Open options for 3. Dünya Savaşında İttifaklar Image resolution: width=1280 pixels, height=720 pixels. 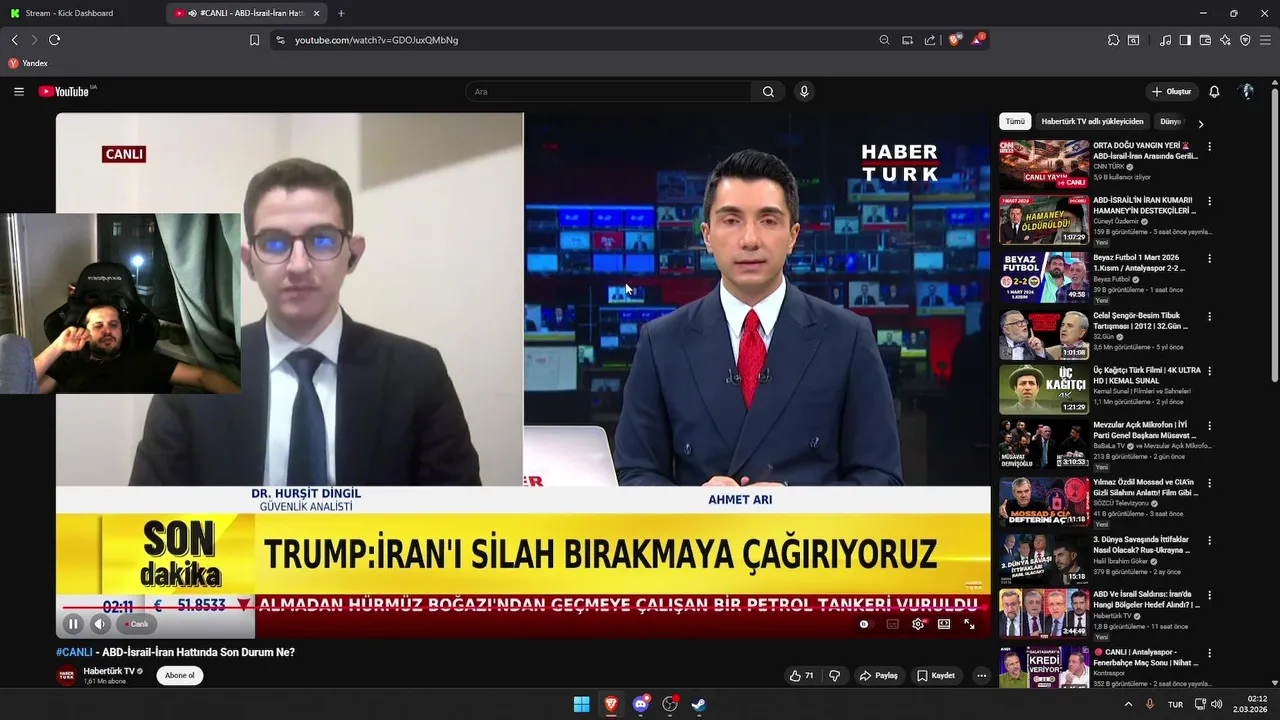[1209, 540]
